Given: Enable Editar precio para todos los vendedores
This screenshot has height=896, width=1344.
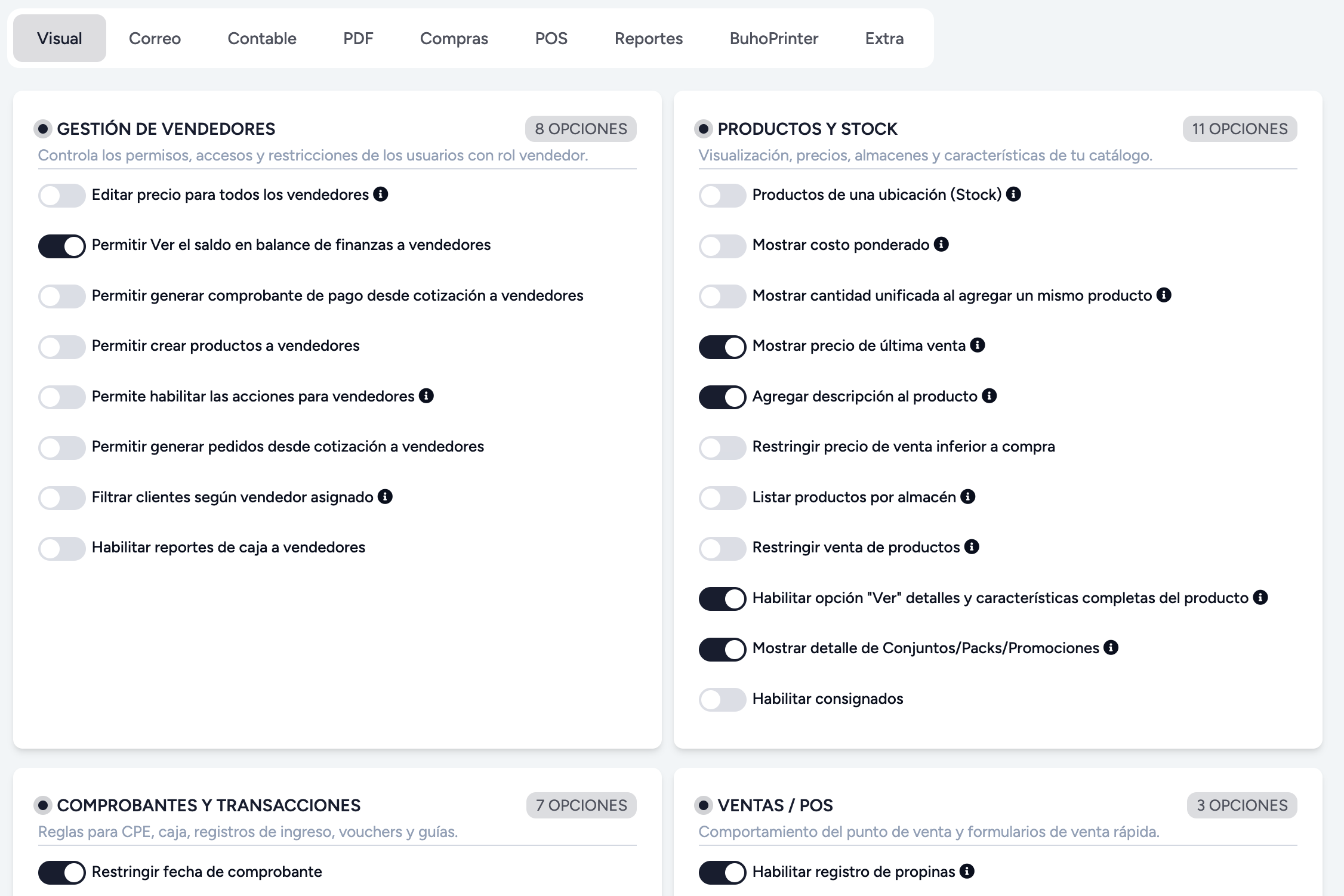Looking at the screenshot, I should pyautogui.click(x=62, y=196).
